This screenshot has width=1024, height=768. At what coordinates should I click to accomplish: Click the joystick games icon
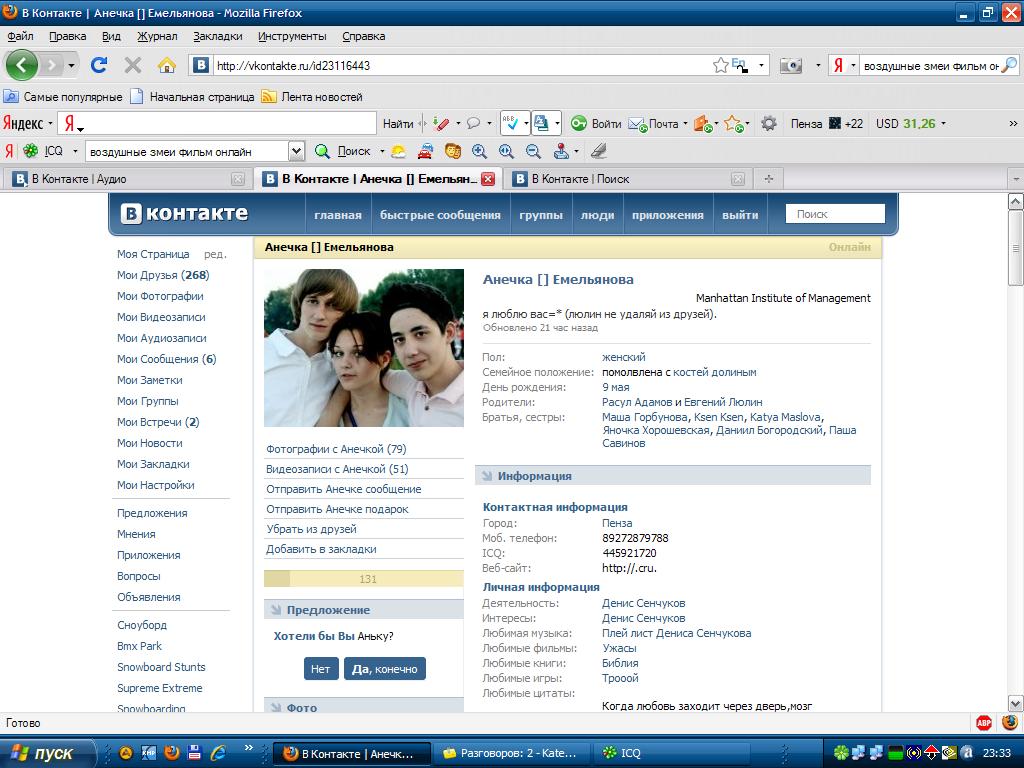point(561,152)
